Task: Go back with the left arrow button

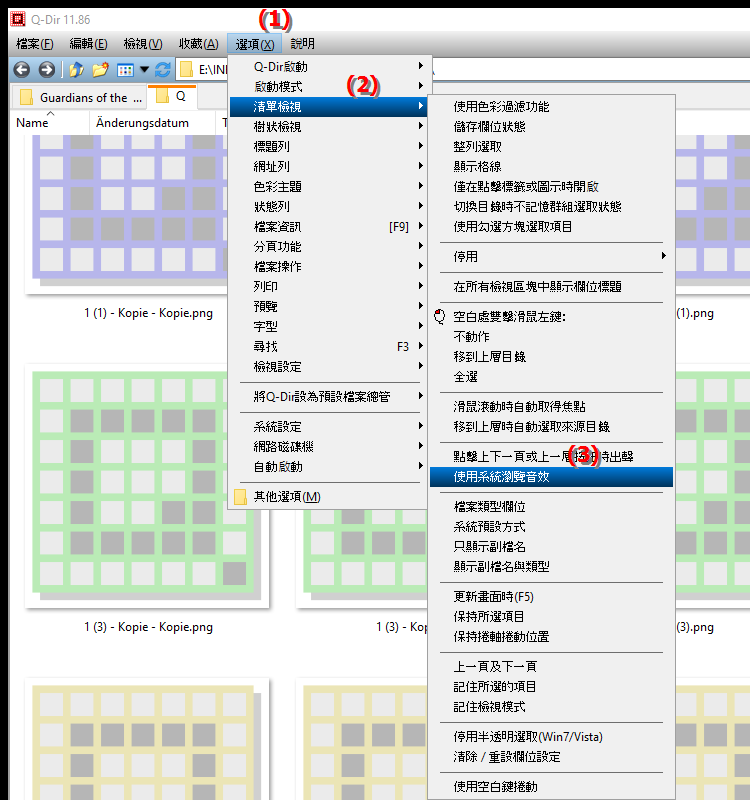Action: point(21,69)
